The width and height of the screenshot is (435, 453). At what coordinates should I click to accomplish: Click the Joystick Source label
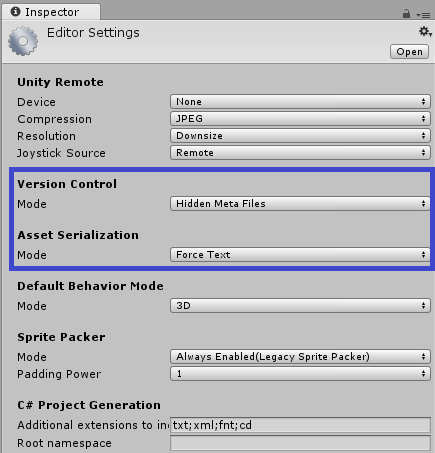pyautogui.click(x=61, y=153)
